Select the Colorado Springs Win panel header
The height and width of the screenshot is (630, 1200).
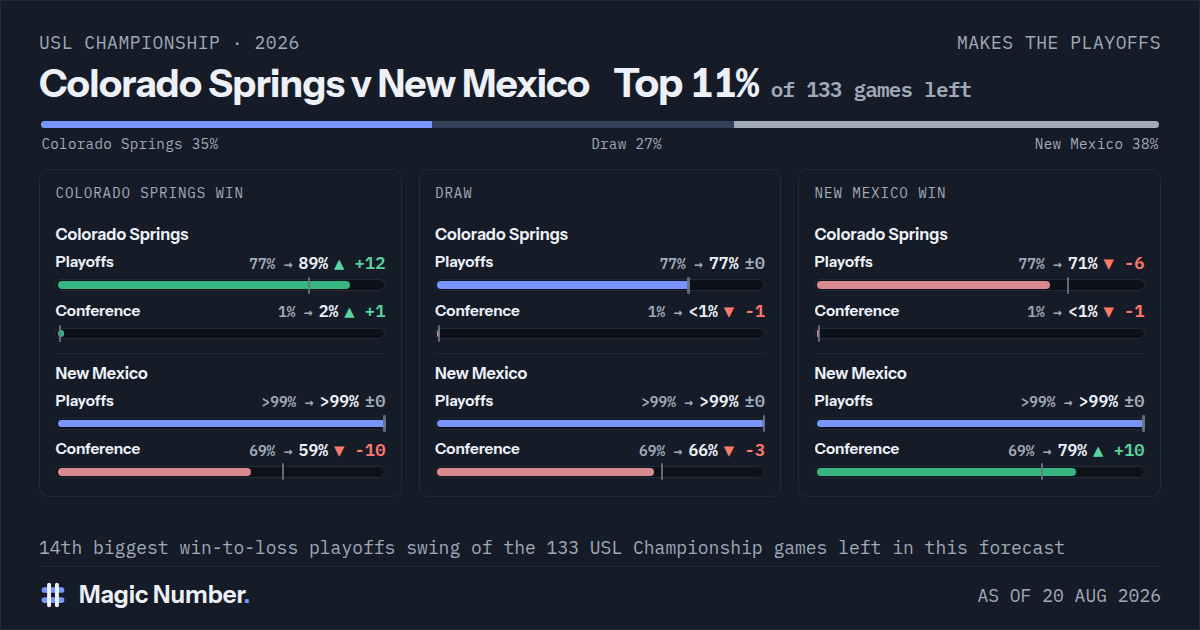pos(149,193)
